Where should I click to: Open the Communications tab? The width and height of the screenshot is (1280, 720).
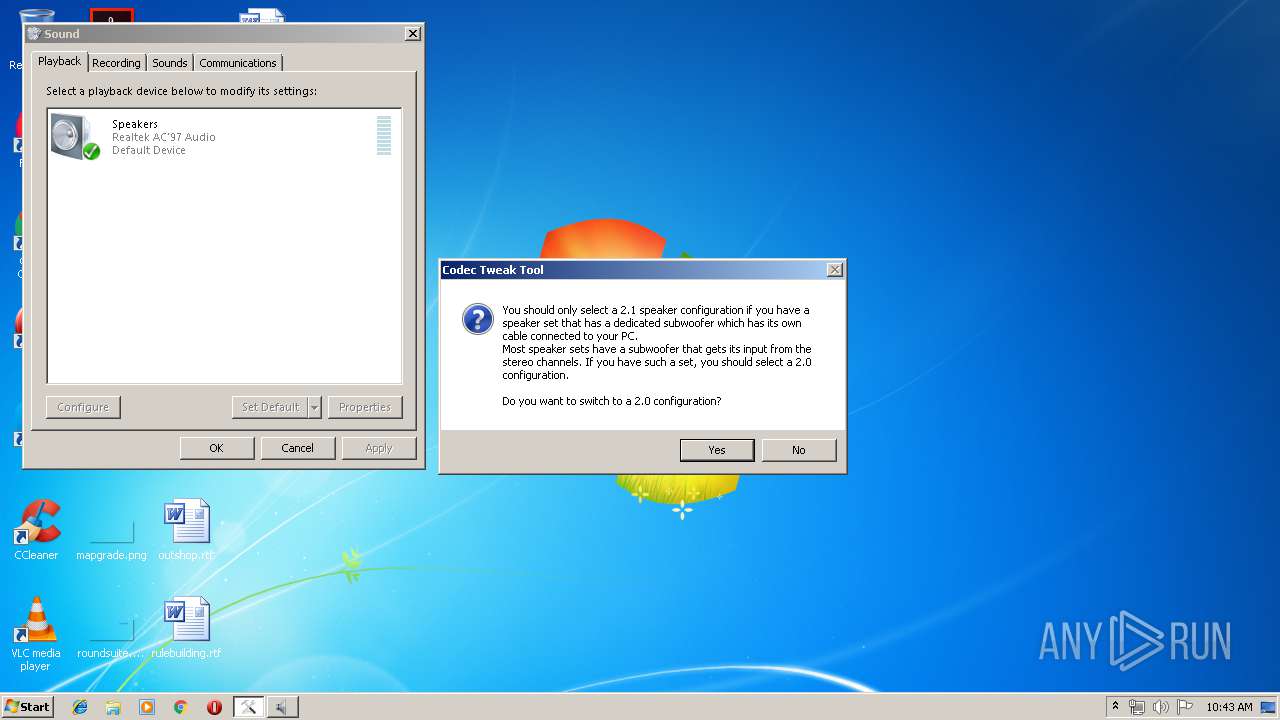237,63
